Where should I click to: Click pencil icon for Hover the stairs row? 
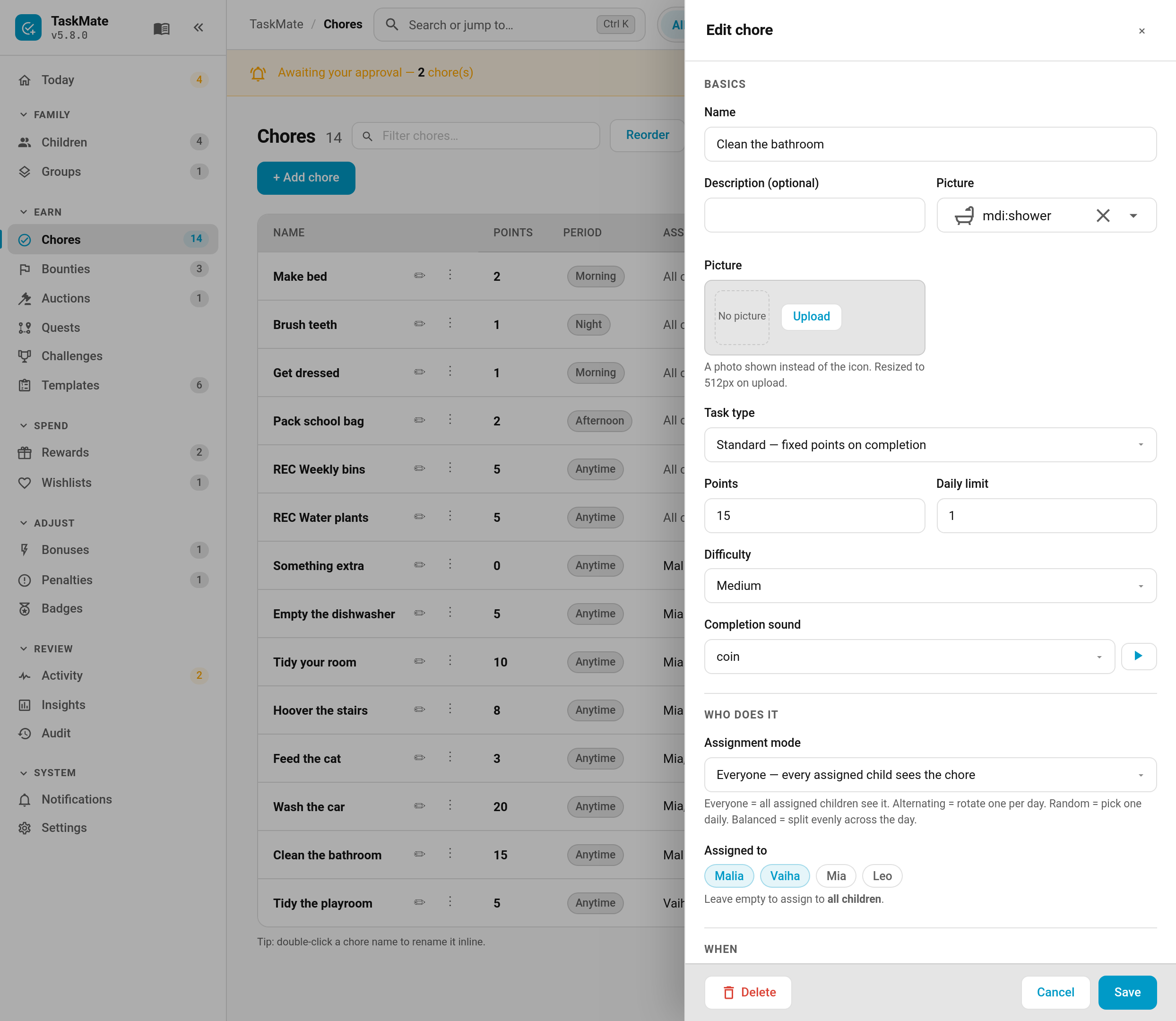coord(419,710)
